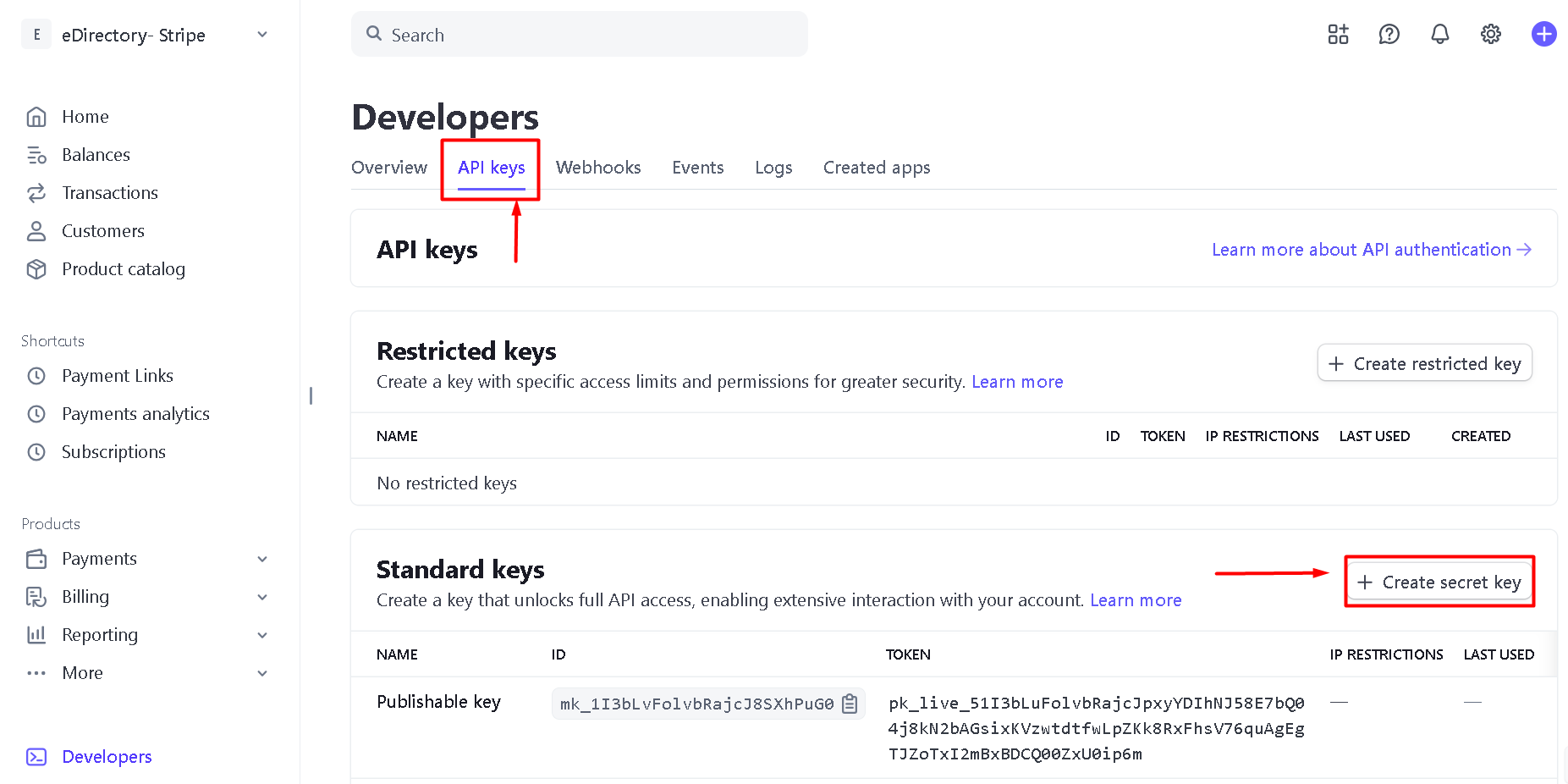Screen dimensions: 1568x784
Task: Open the Events tab
Action: point(698,168)
